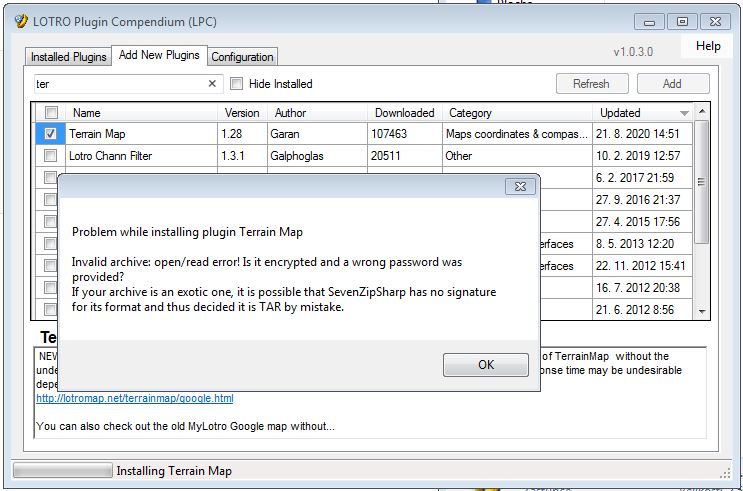743x491 pixels.
Task: Click the date '8. 5. 2013 12:20'
Action: click(x=634, y=244)
